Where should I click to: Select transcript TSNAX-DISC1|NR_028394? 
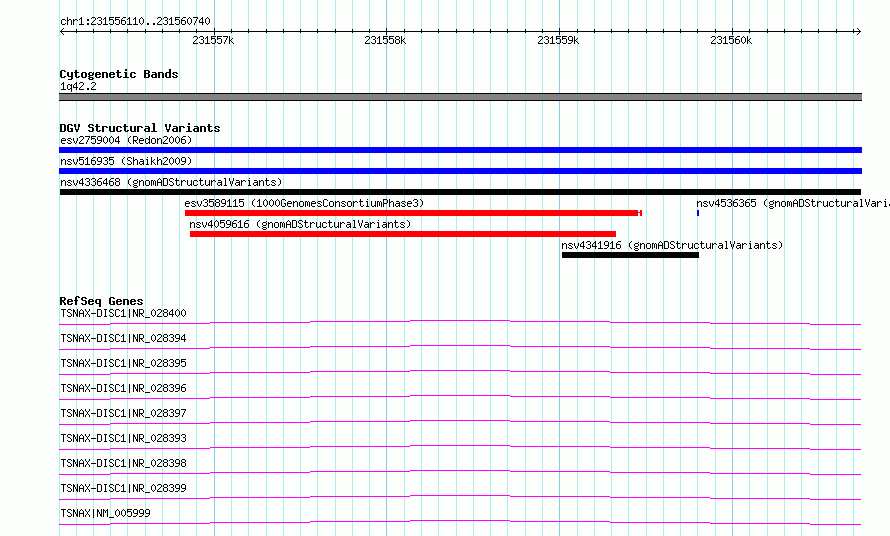pyautogui.click(x=123, y=338)
